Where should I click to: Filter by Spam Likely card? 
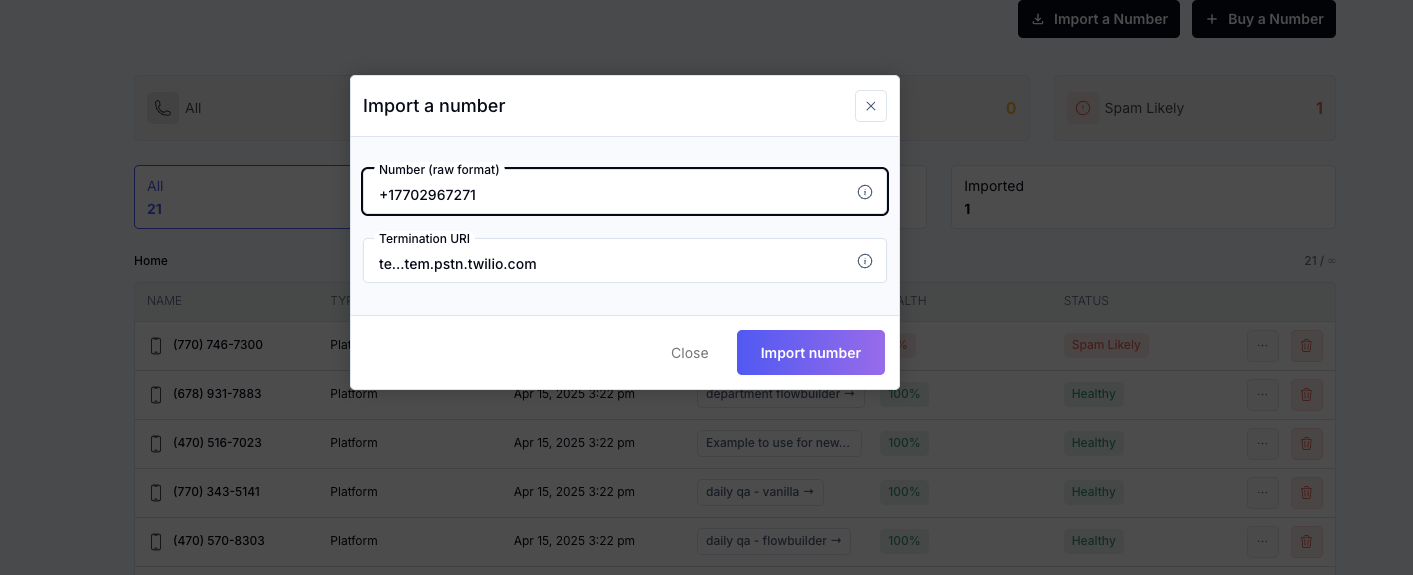pos(1193,108)
